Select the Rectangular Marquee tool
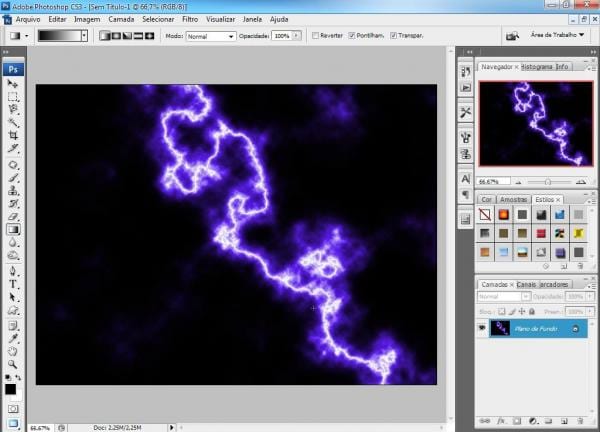600x432 pixels. [x=13, y=97]
